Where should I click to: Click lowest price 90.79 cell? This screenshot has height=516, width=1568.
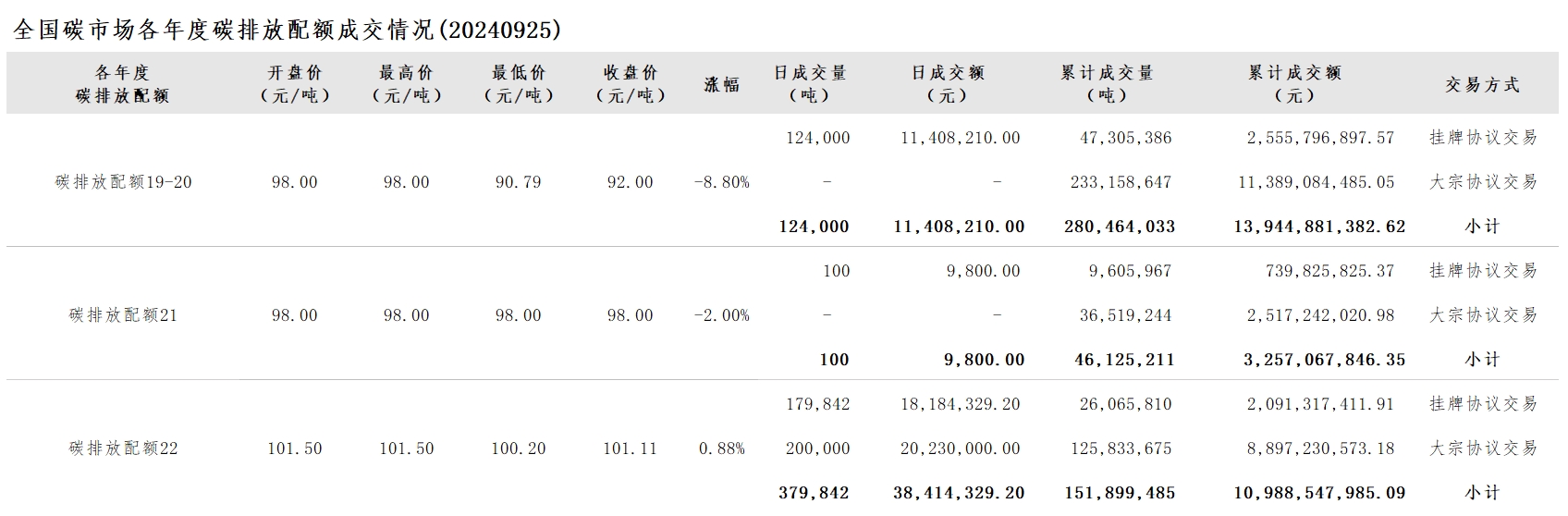[x=519, y=182]
